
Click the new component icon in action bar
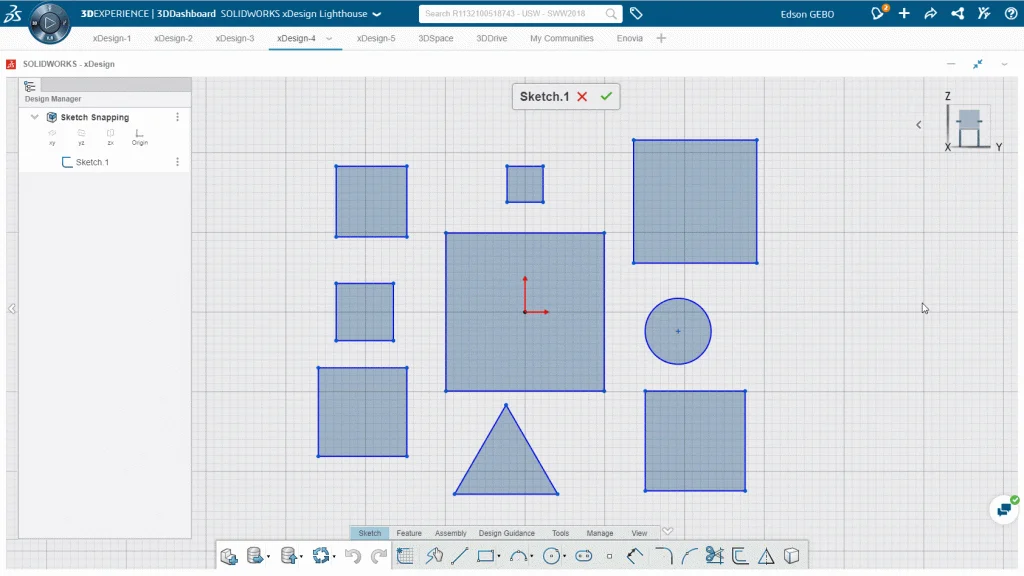(x=229, y=556)
